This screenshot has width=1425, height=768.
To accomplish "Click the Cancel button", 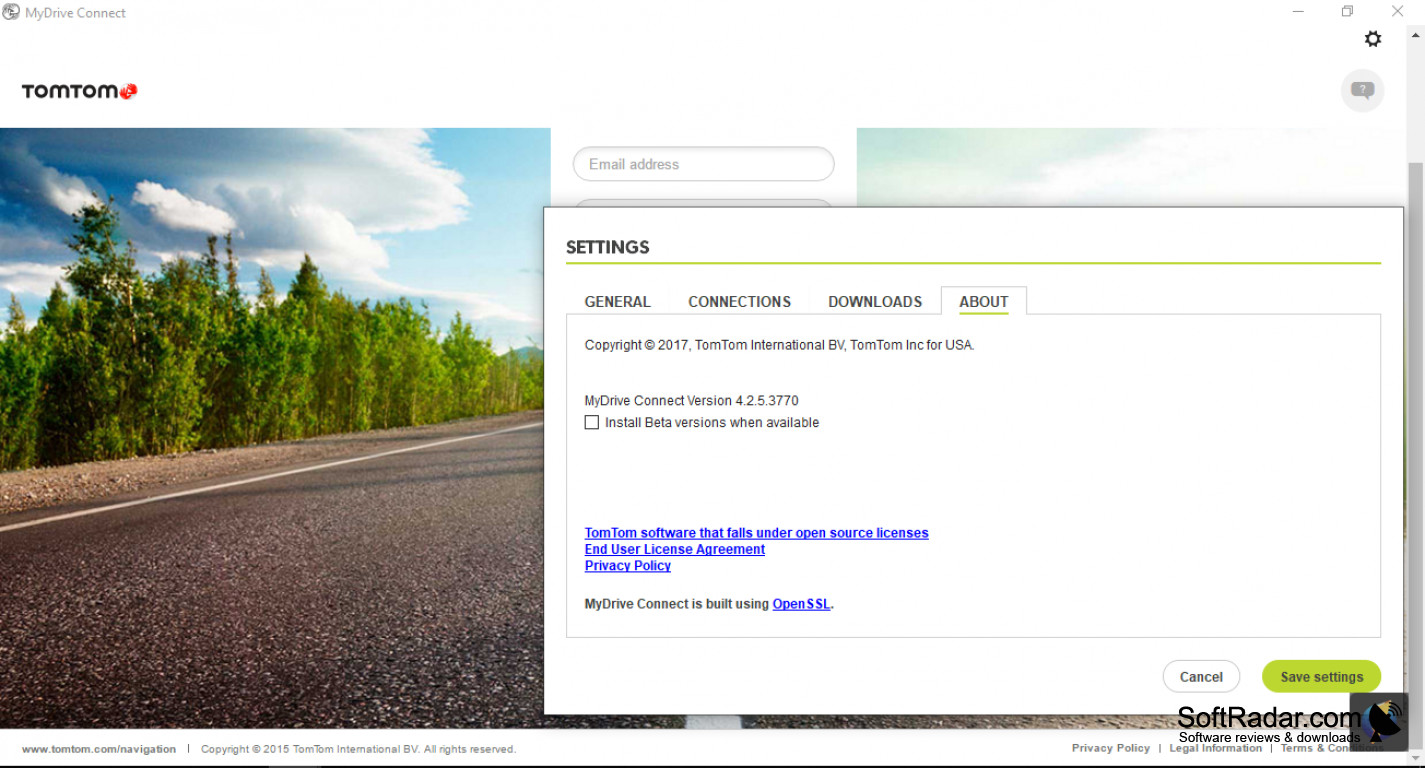I will click(1201, 677).
